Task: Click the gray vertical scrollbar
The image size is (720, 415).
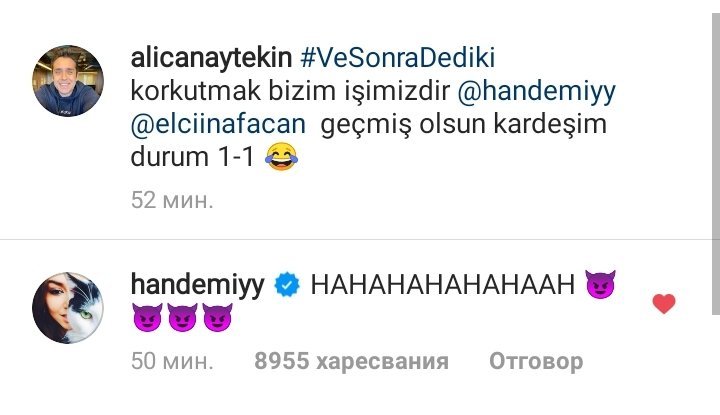Action: [716, 164]
